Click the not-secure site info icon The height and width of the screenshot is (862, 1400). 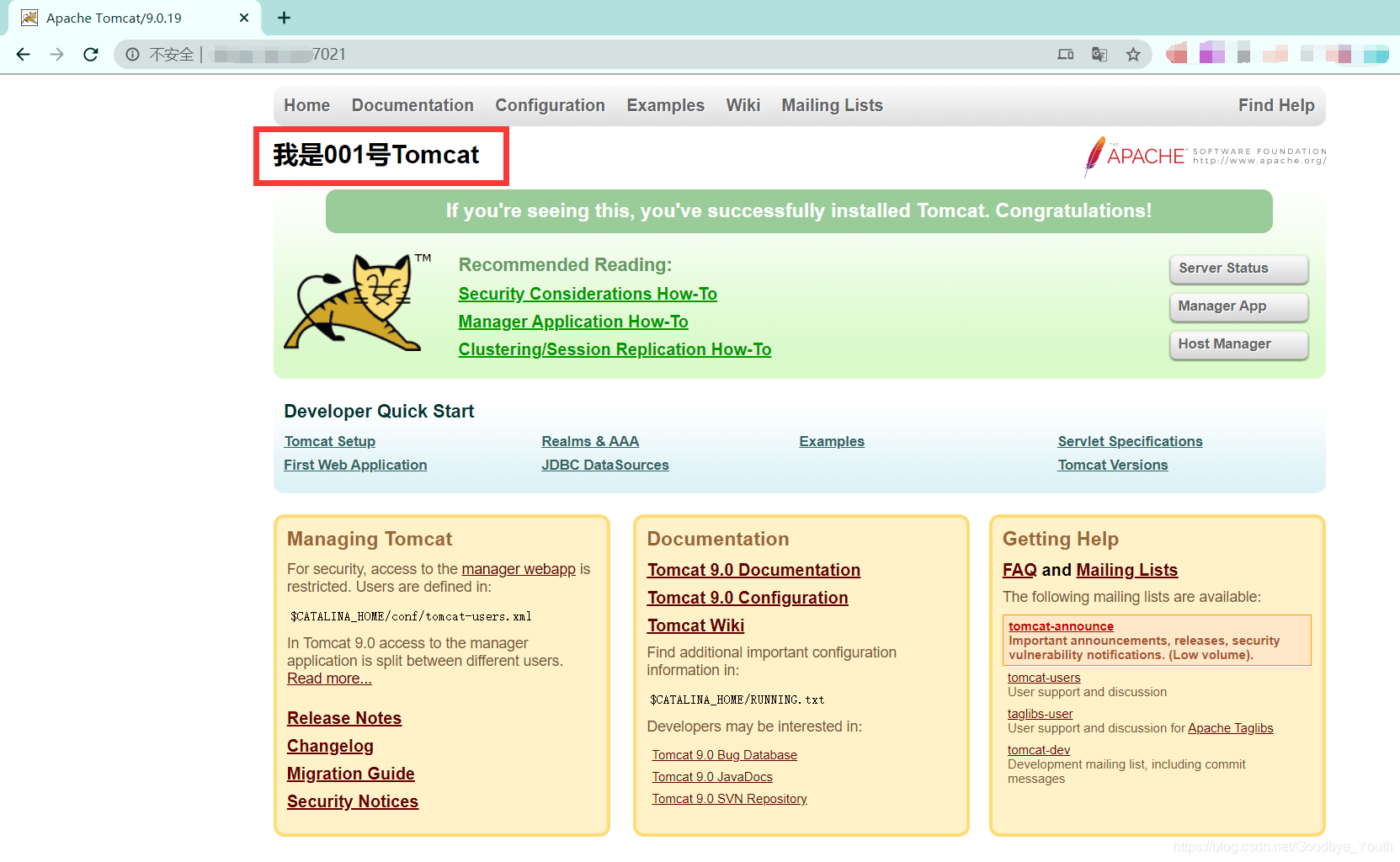coord(133,55)
